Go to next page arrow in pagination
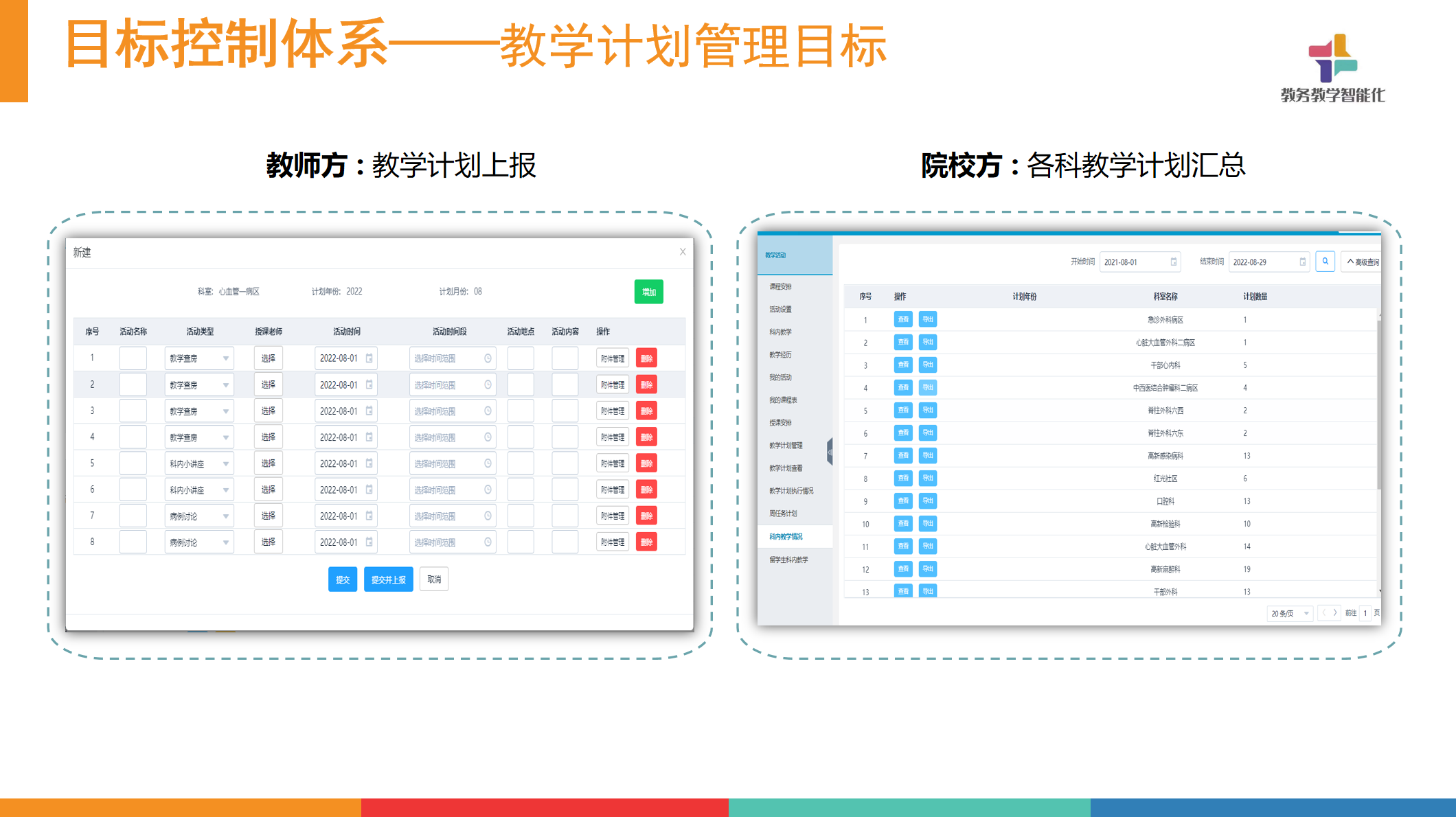The image size is (1456, 817). tap(1334, 612)
